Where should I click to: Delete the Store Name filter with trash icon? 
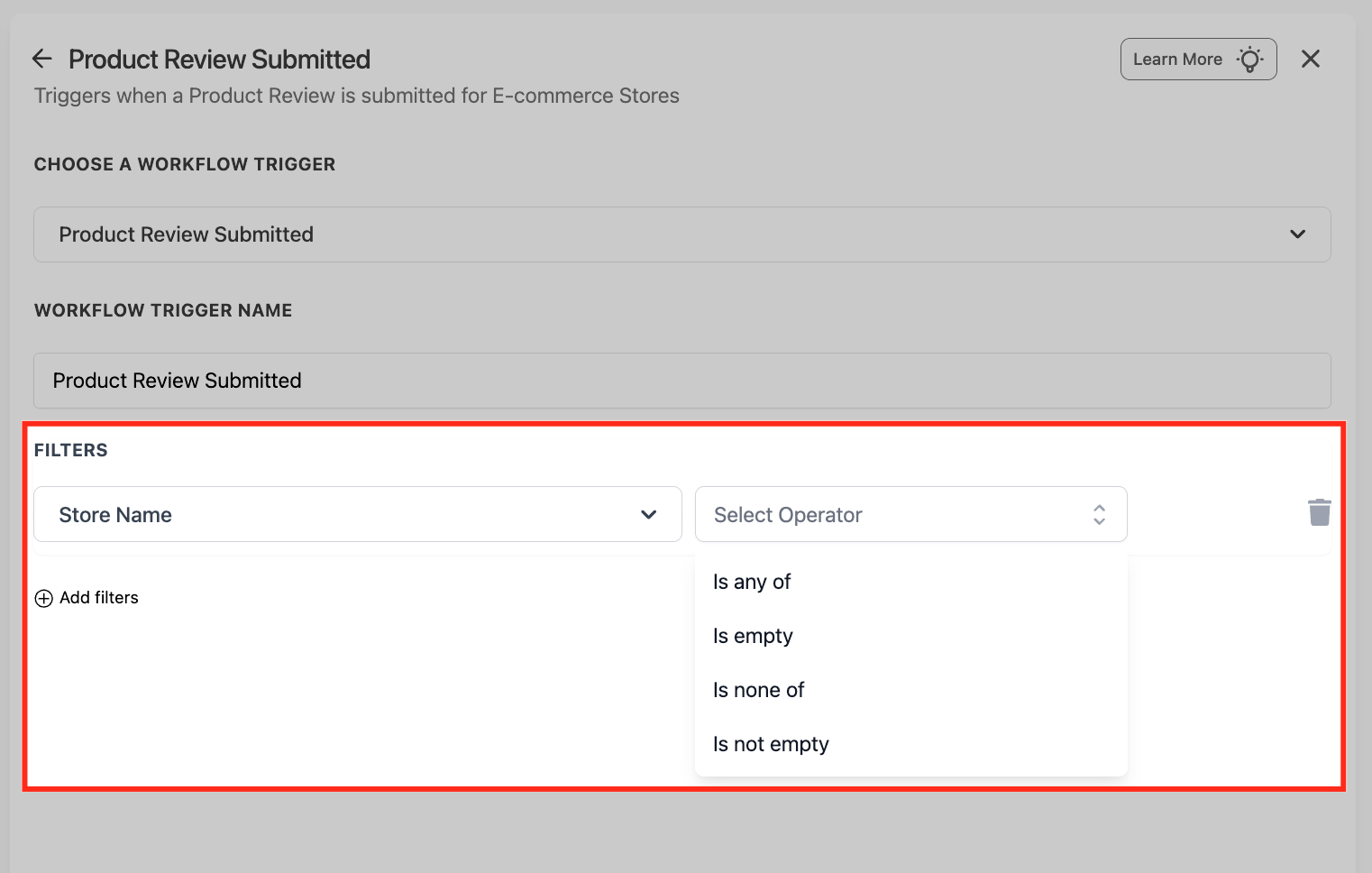click(x=1319, y=512)
